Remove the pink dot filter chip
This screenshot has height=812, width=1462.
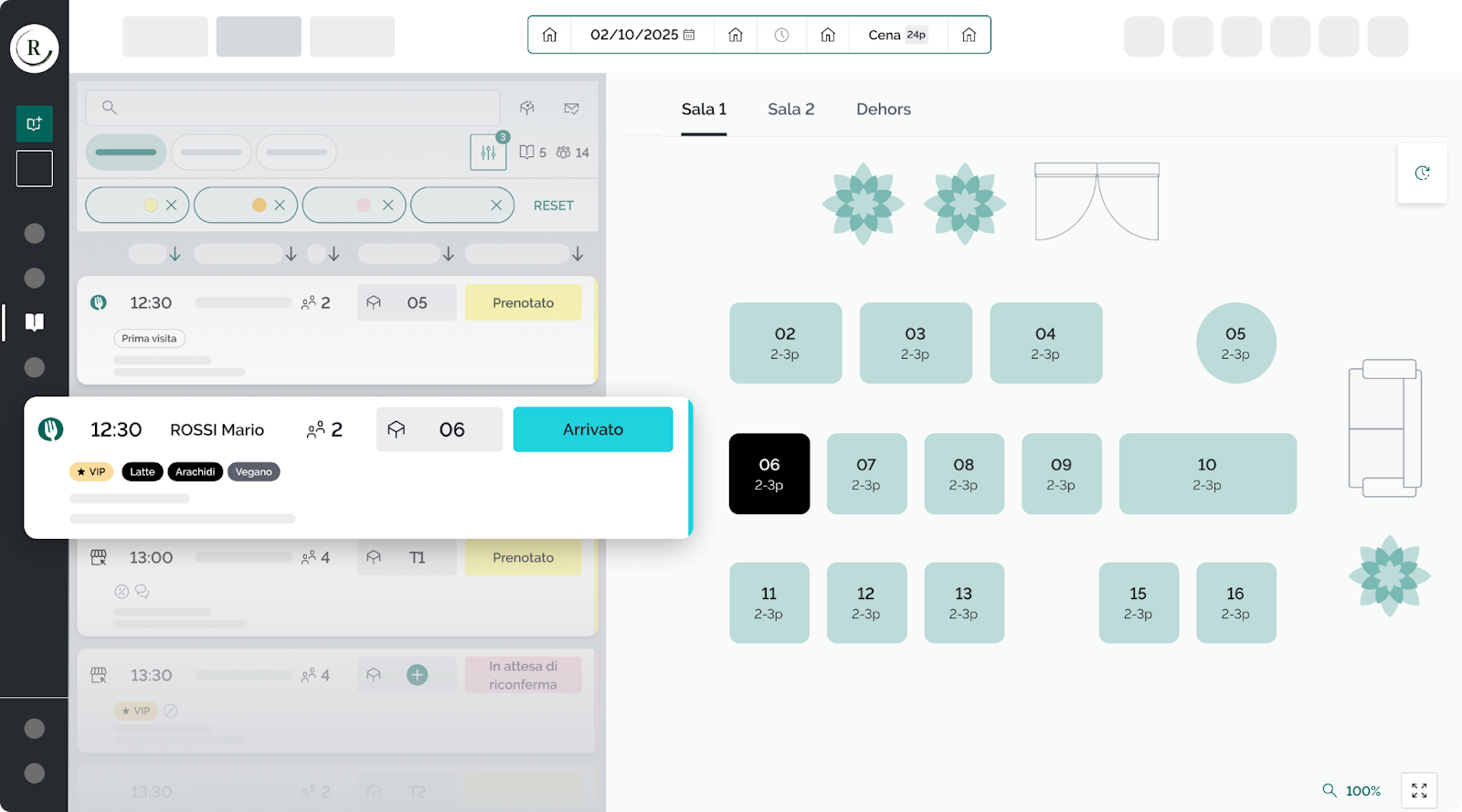click(387, 206)
